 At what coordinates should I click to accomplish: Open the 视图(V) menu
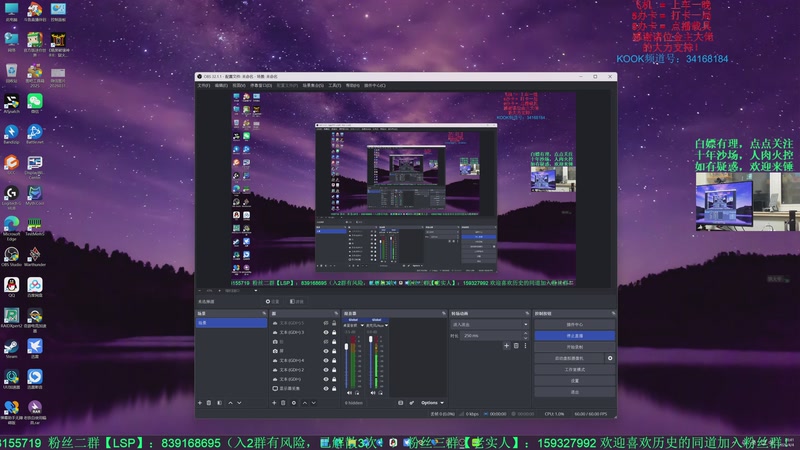click(239, 86)
